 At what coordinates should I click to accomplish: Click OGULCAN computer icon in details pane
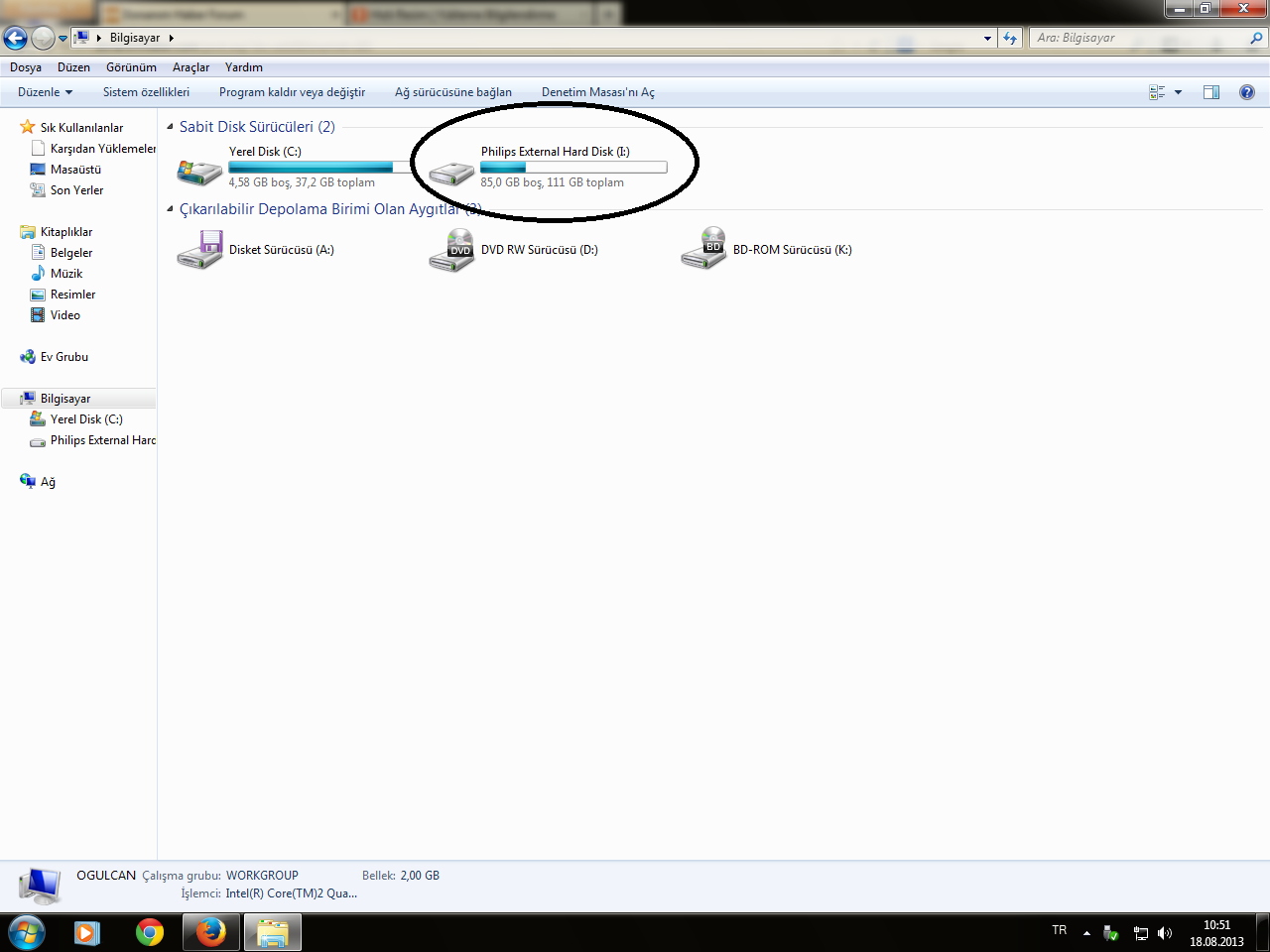41,885
